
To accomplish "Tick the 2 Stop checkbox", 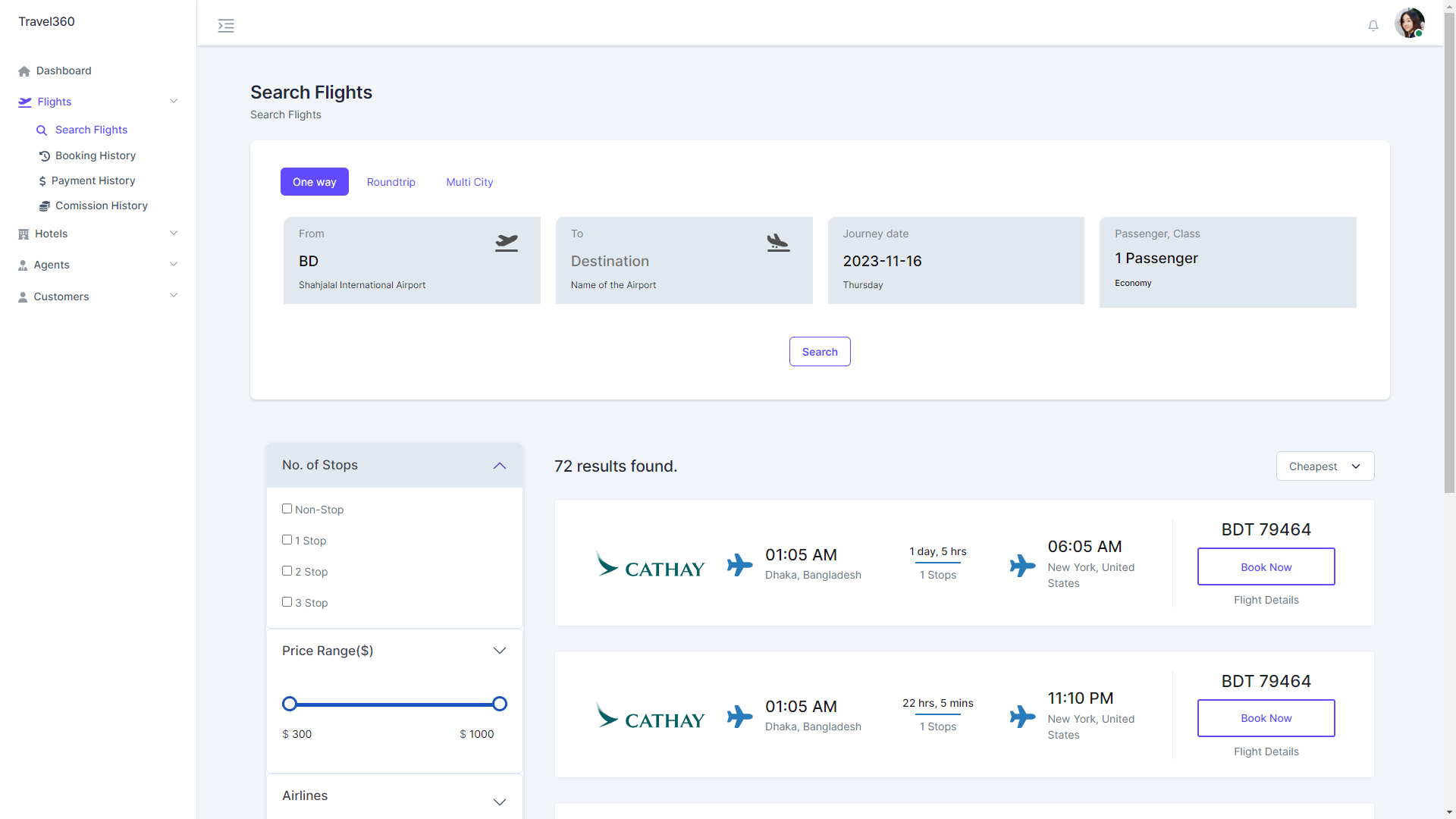I will [x=287, y=571].
